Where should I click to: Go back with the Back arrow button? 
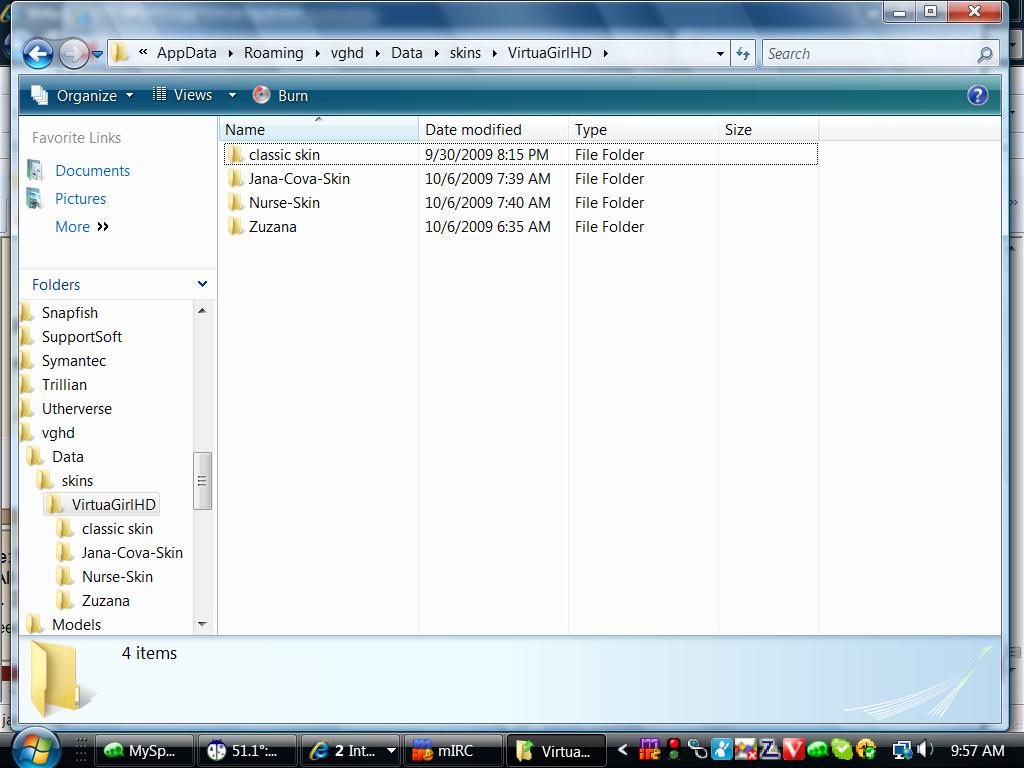pos(38,54)
